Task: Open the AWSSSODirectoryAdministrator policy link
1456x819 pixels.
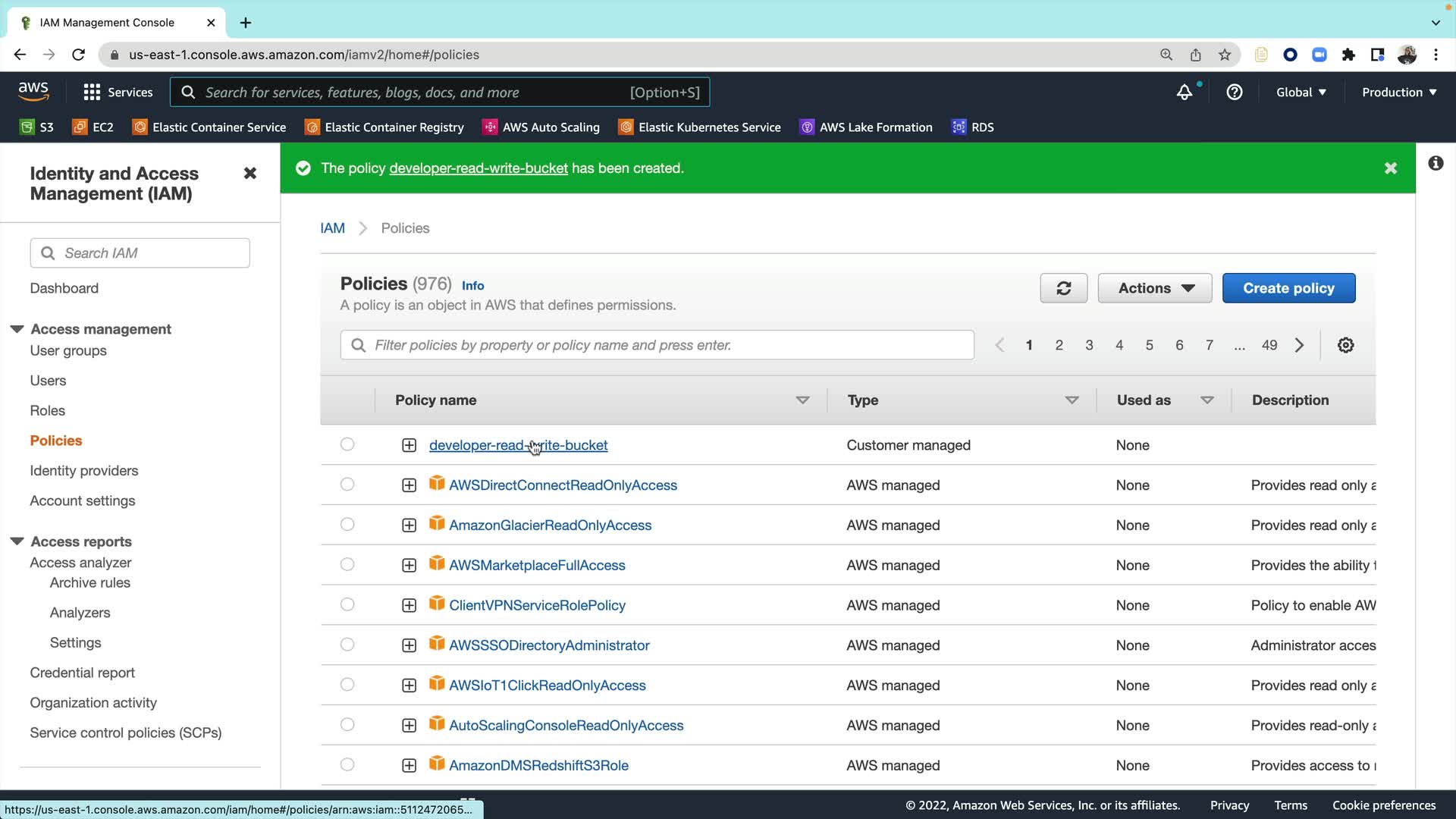Action: pos(549,645)
